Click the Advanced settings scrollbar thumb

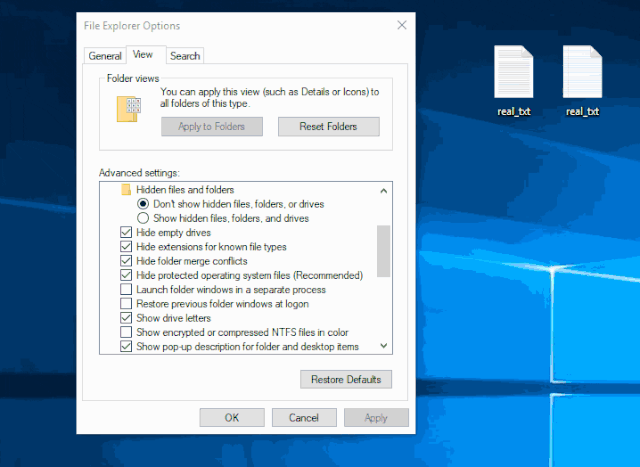(383, 250)
